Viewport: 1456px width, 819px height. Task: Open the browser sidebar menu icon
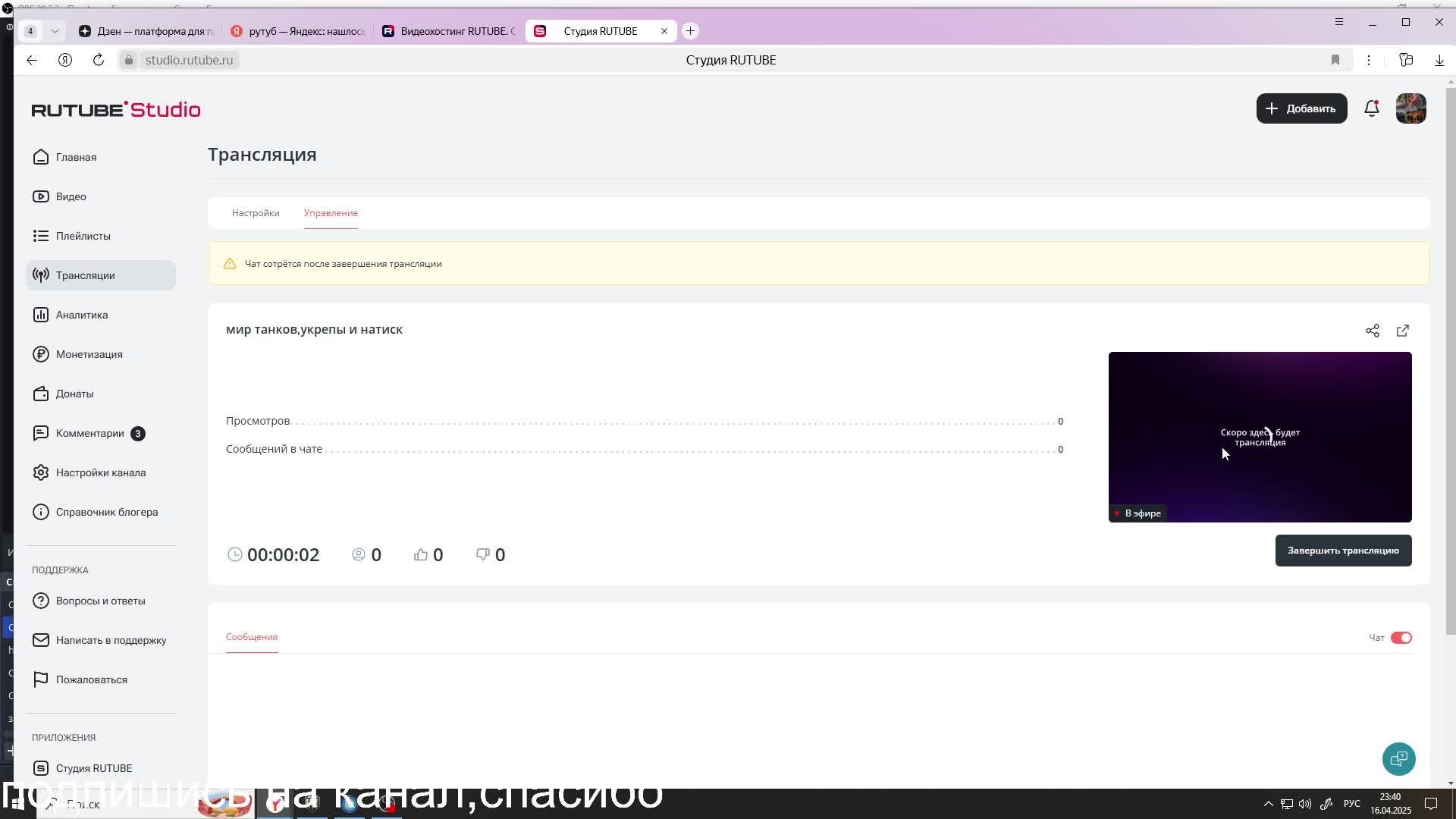pyautogui.click(x=1339, y=22)
